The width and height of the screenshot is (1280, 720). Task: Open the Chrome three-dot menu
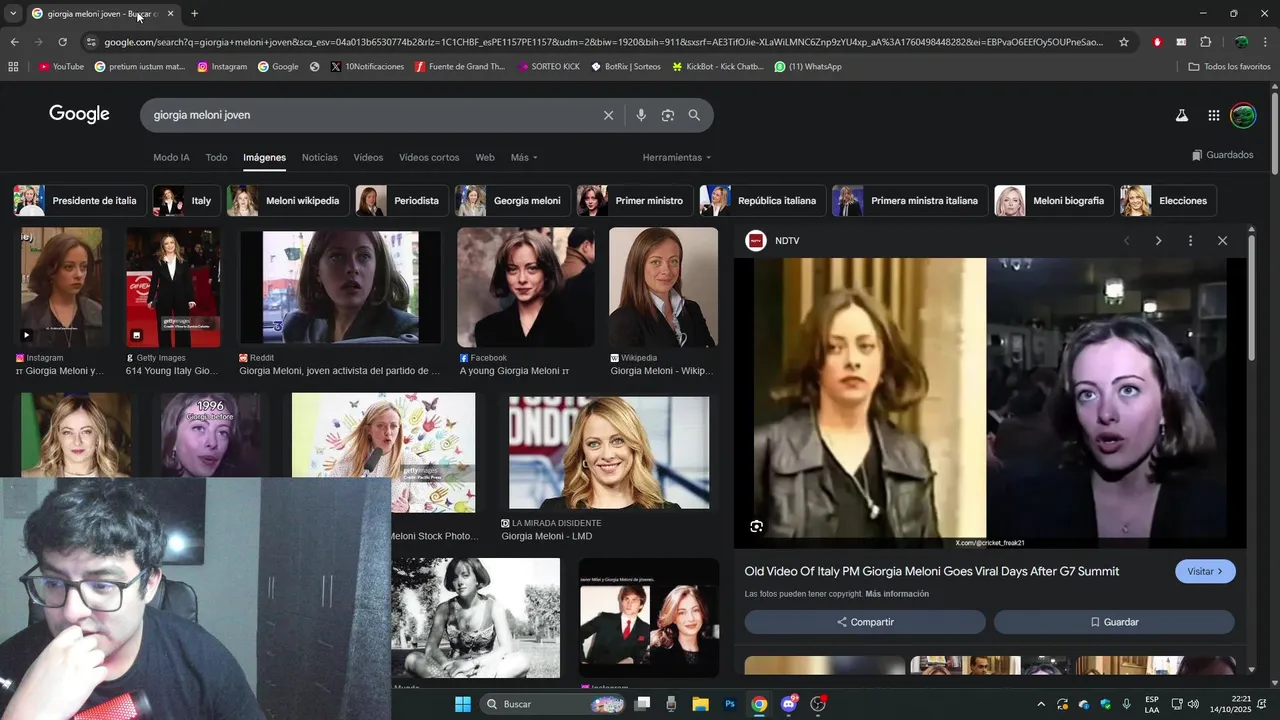1266,42
